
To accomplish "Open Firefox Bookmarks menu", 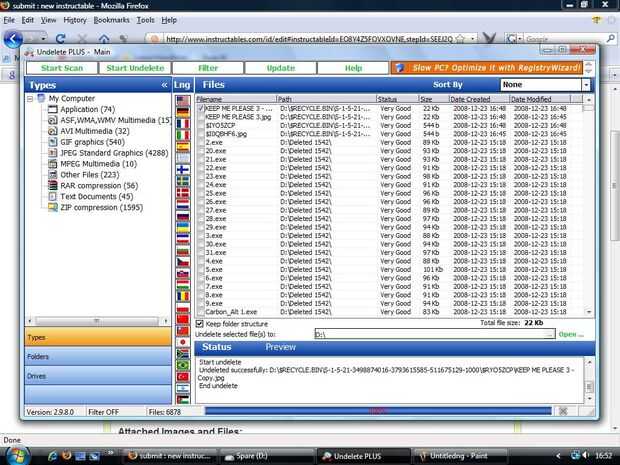I will pos(112,20).
